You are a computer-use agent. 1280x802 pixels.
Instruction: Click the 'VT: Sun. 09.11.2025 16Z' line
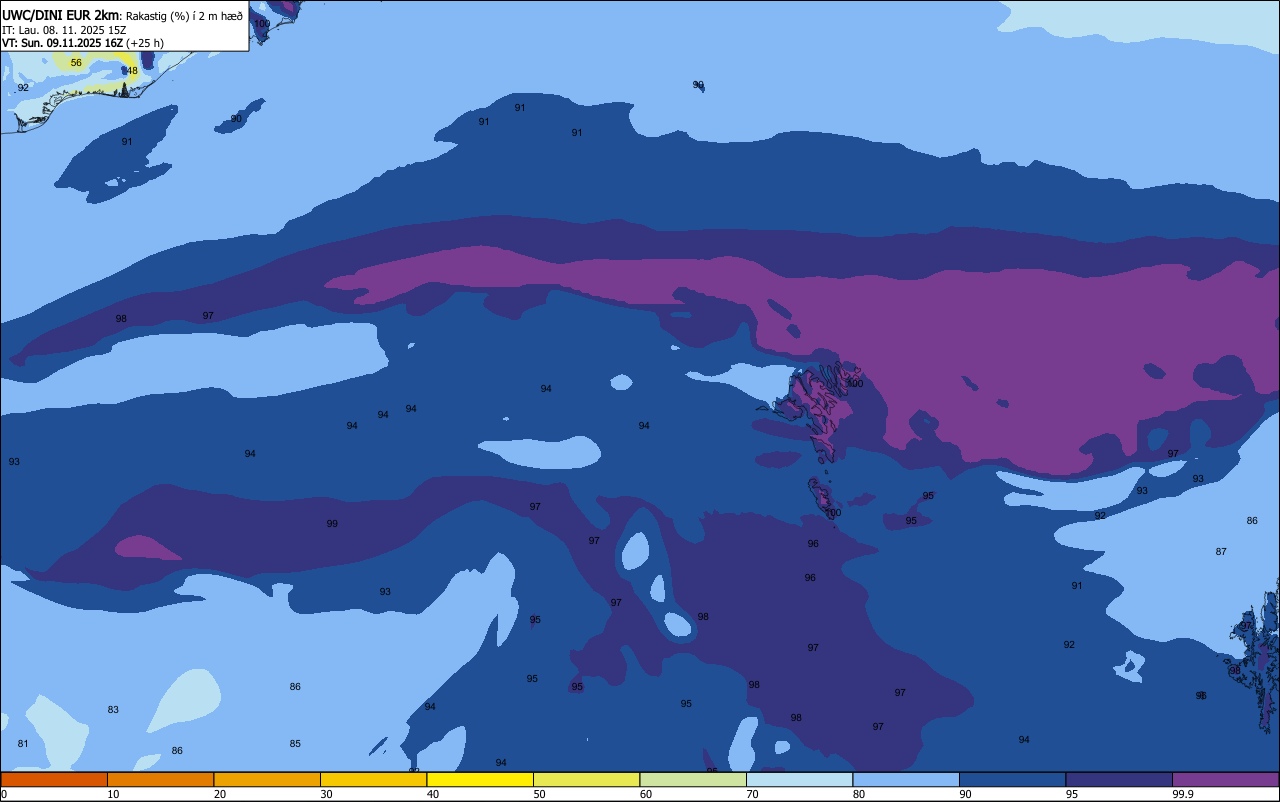pos(62,43)
